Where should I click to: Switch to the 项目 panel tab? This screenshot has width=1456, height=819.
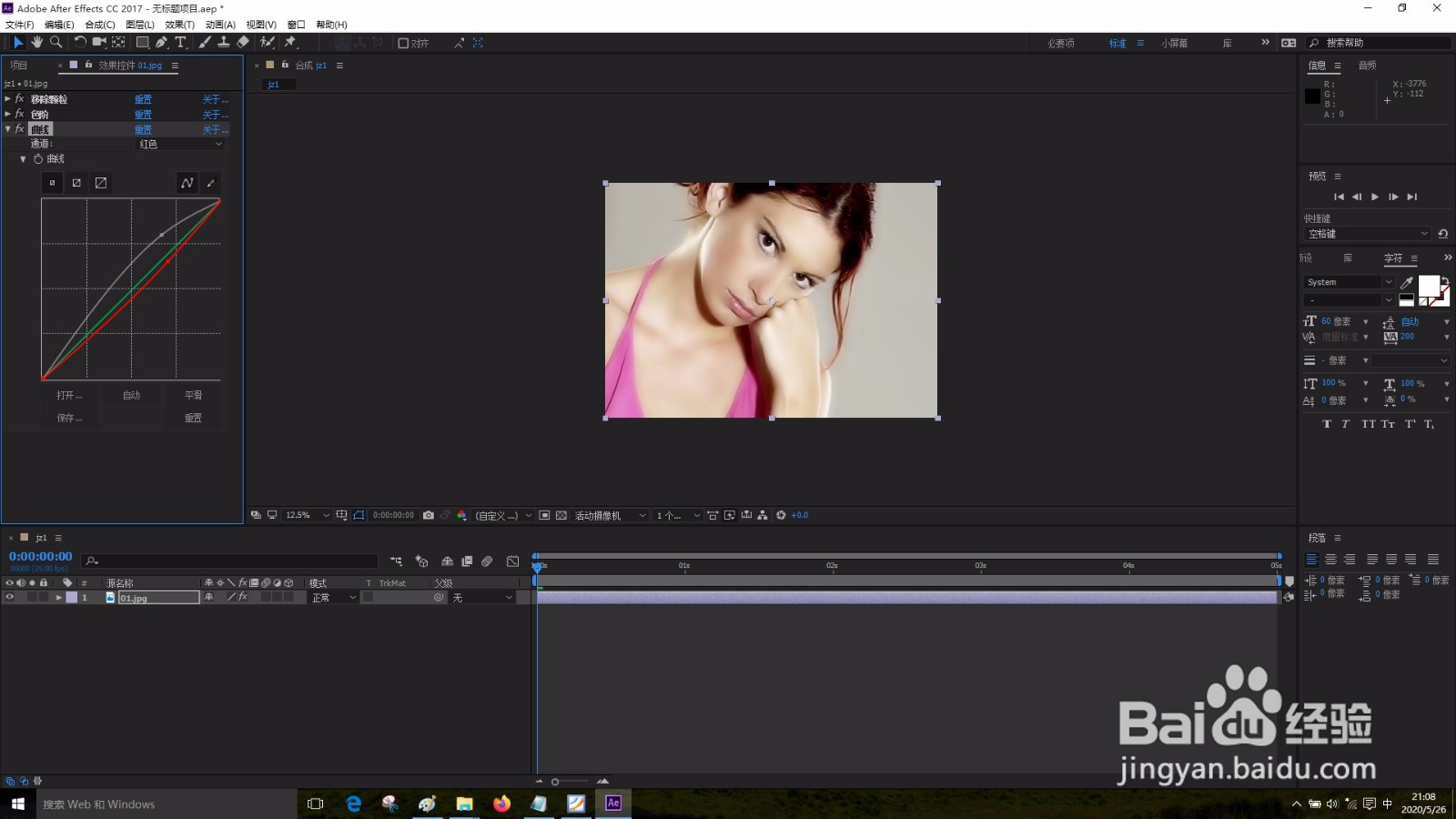tap(19, 66)
